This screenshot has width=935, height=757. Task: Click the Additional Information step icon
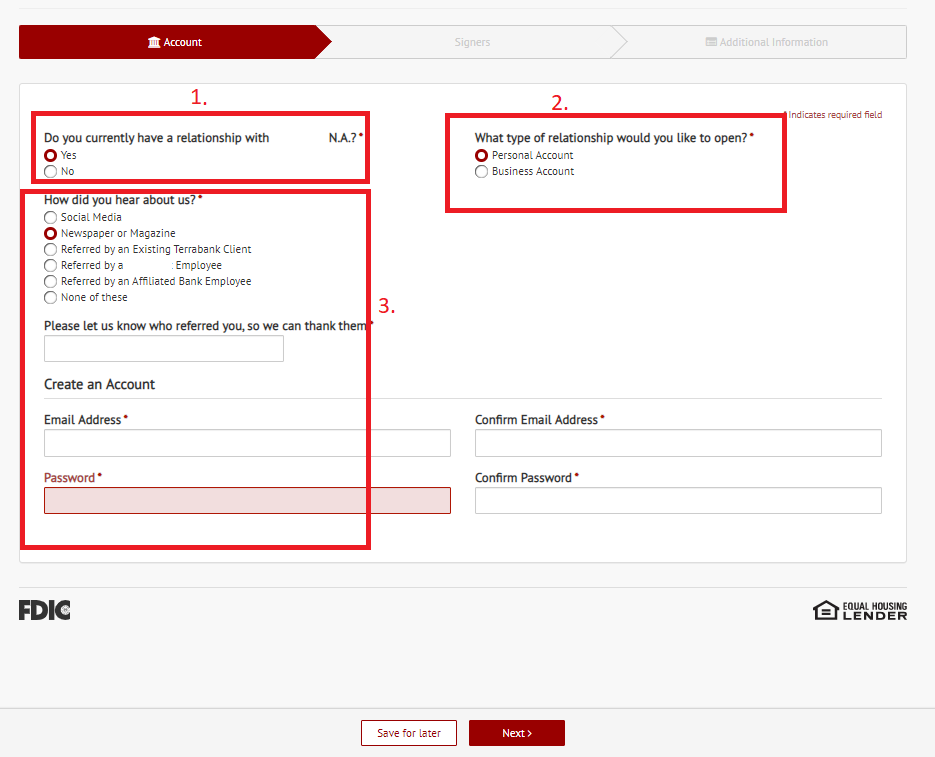coord(711,42)
